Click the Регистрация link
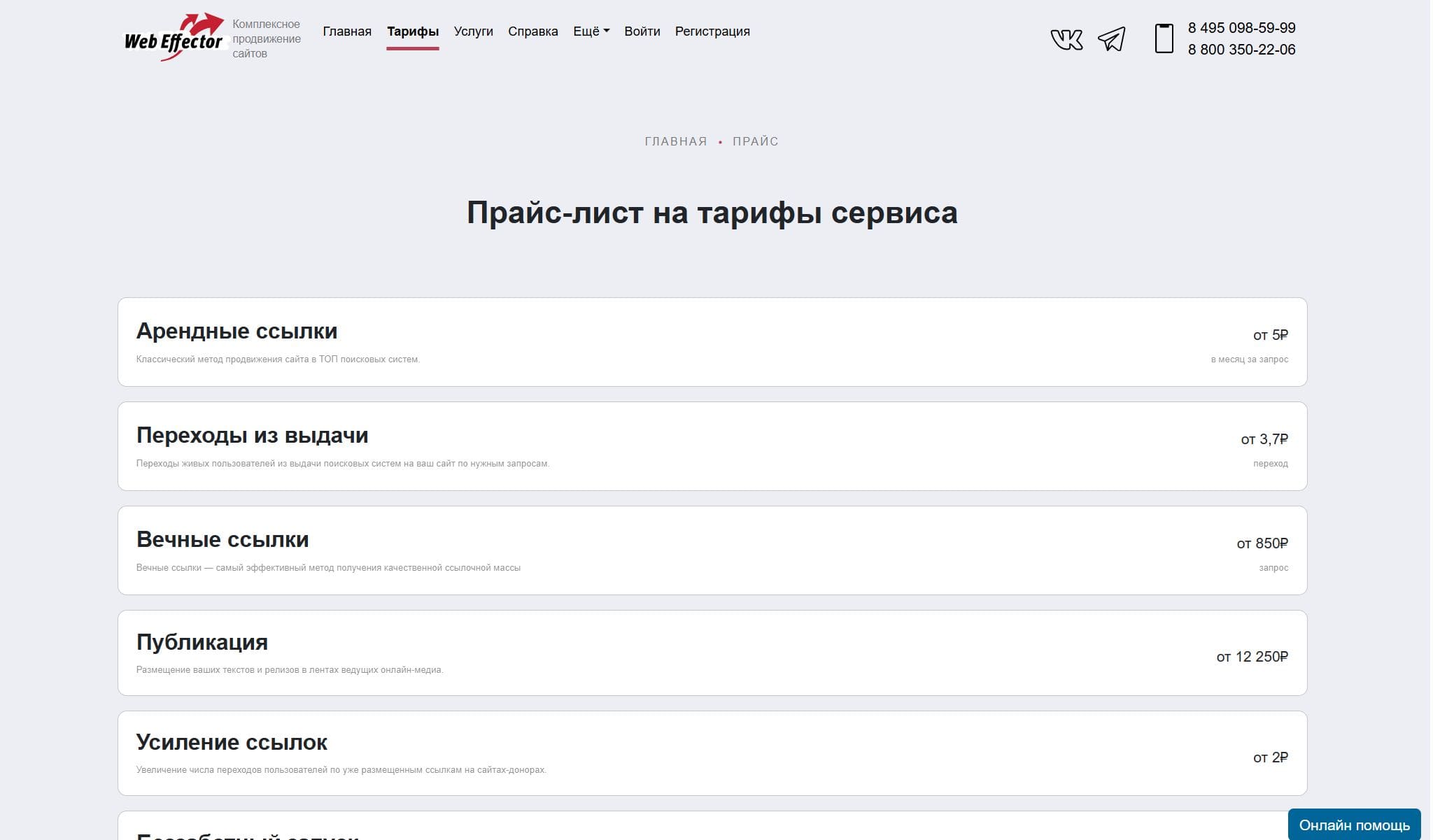 712,31
